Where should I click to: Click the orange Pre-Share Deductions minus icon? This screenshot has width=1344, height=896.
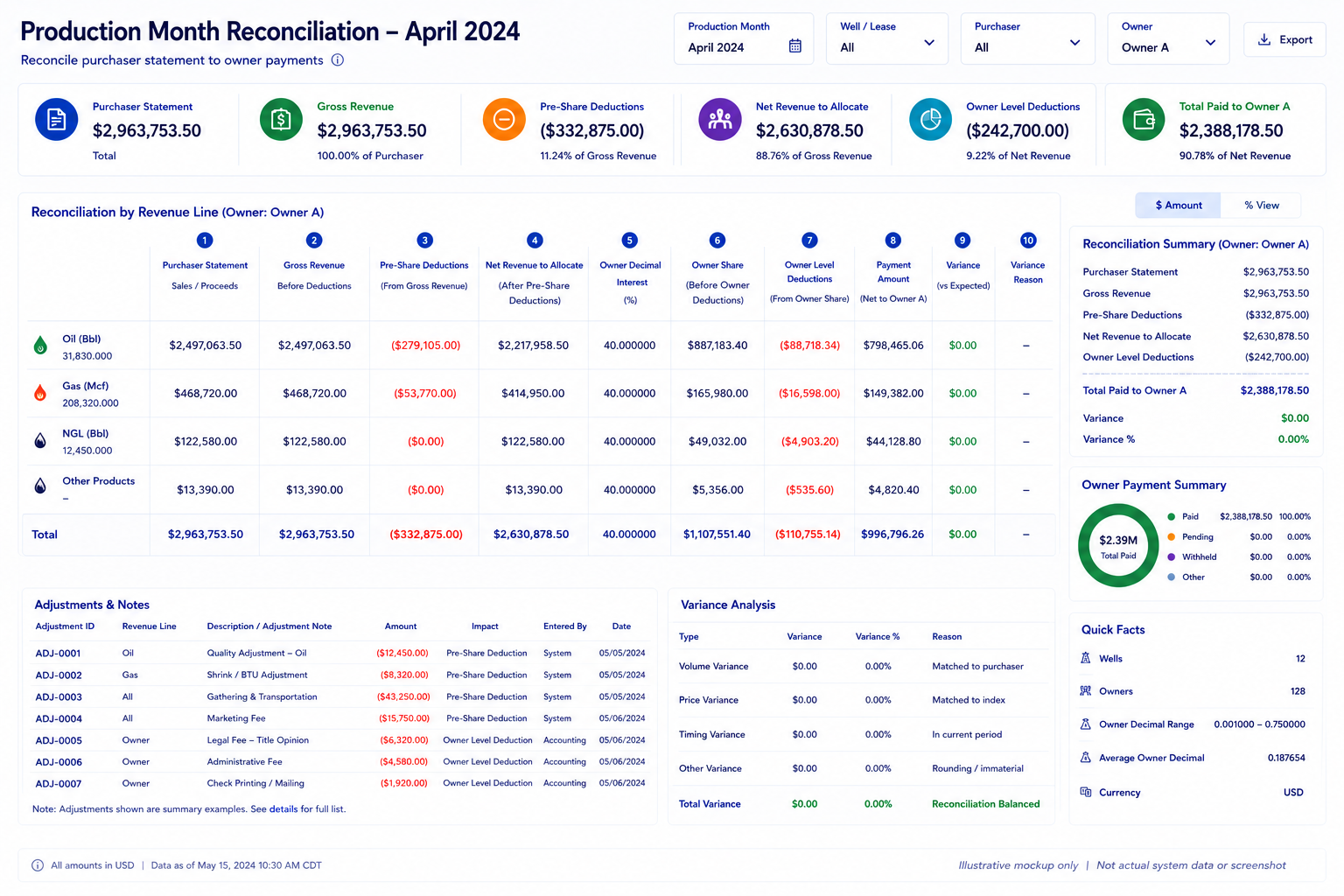pos(504,119)
